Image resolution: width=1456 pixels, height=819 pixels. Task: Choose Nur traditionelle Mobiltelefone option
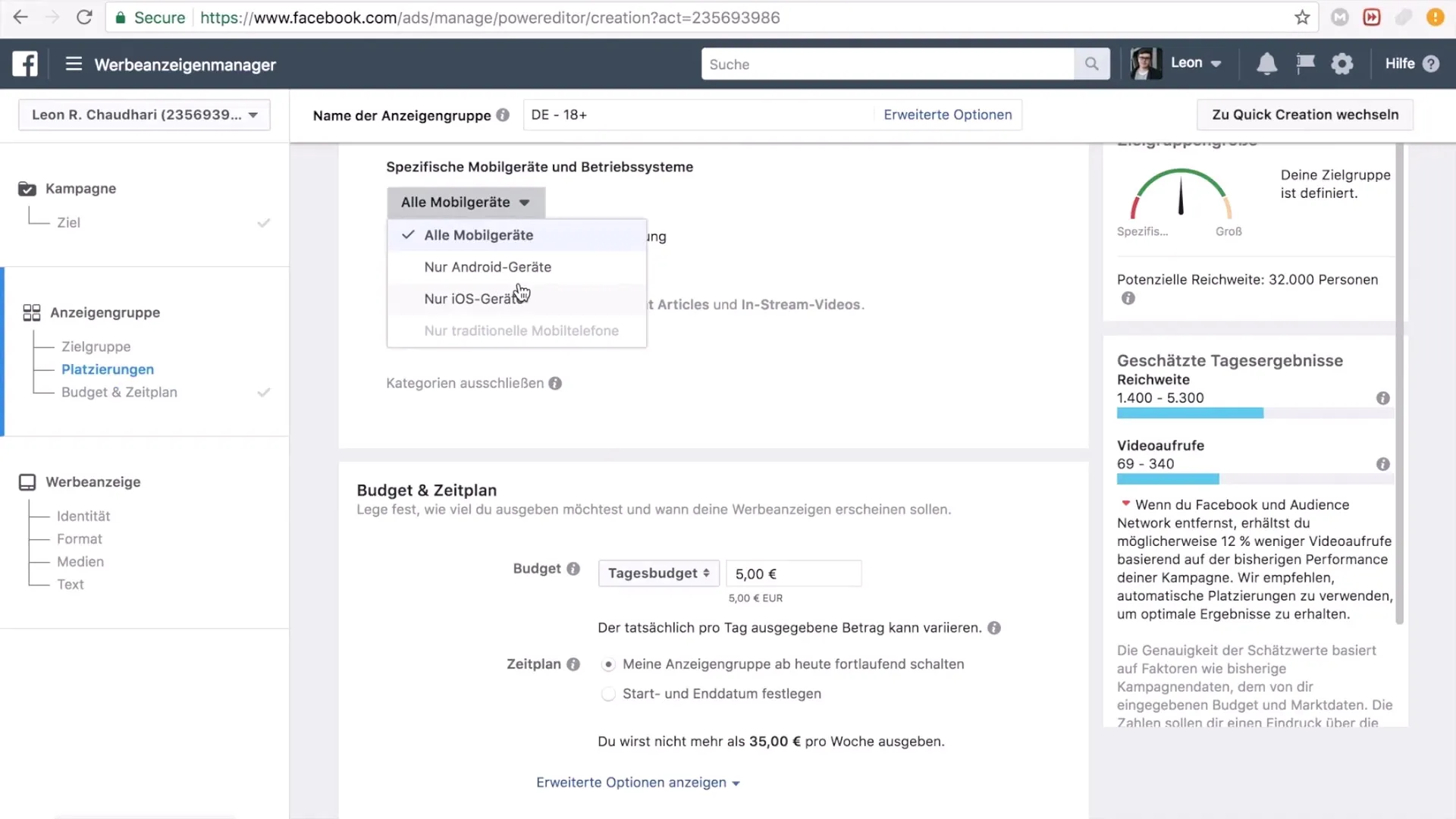516,331
